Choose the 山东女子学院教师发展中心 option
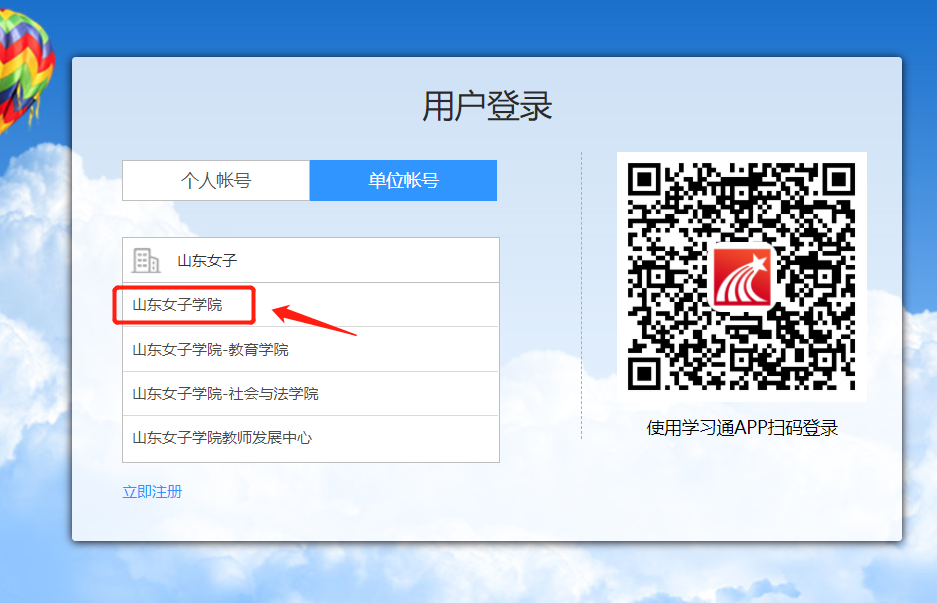Image resolution: width=937 pixels, height=603 pixels. pyautogui.click(x=222, y=438)
